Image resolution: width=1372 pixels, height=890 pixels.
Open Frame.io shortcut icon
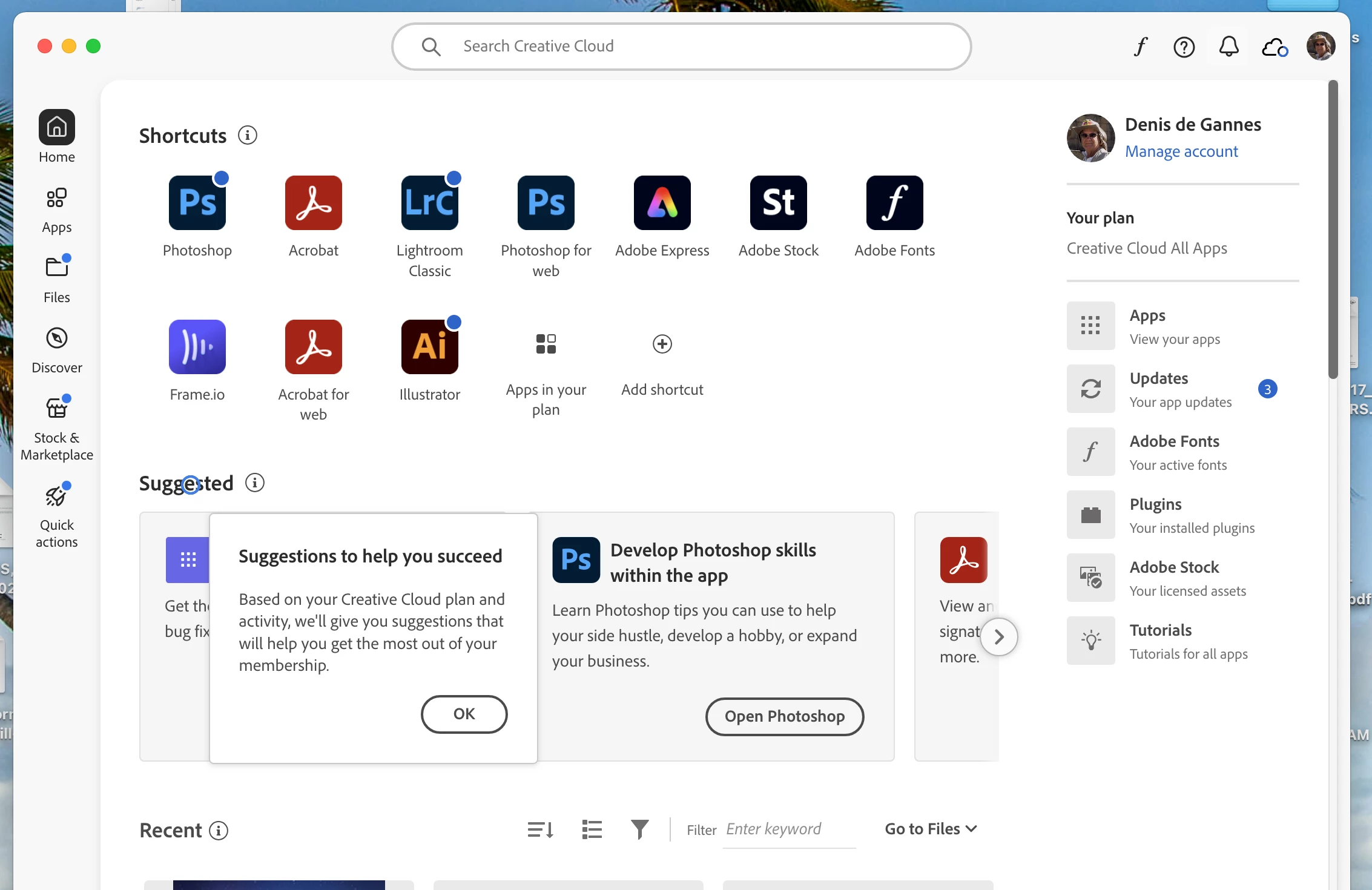[197, 347]
